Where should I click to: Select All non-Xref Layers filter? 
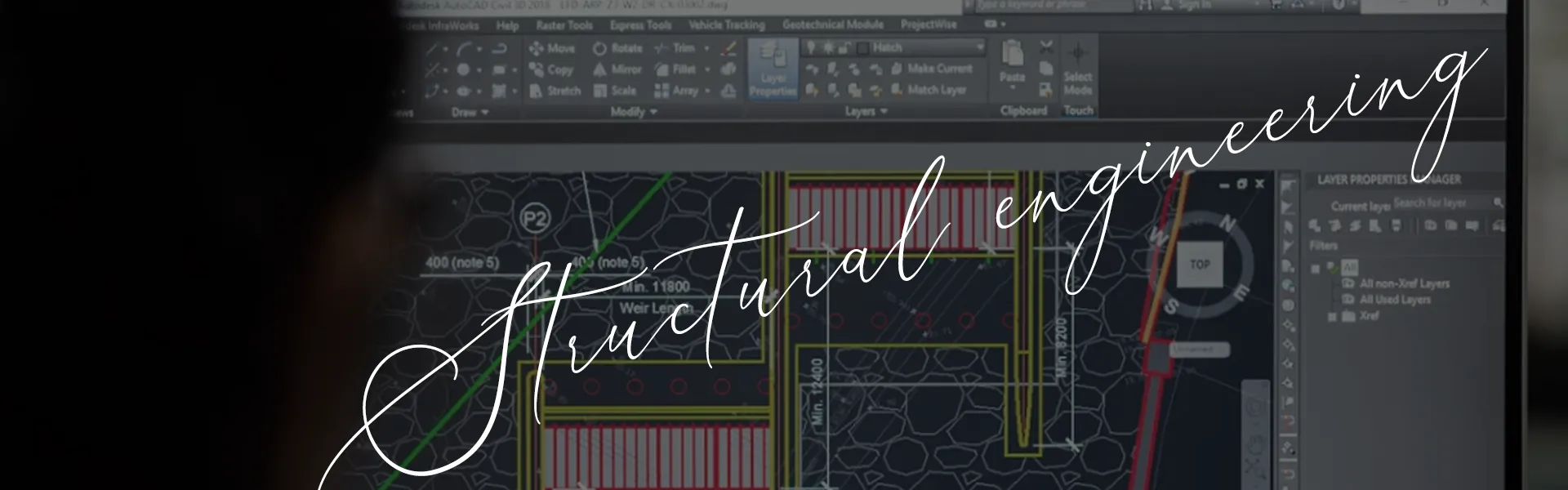tap(1404, 283)
